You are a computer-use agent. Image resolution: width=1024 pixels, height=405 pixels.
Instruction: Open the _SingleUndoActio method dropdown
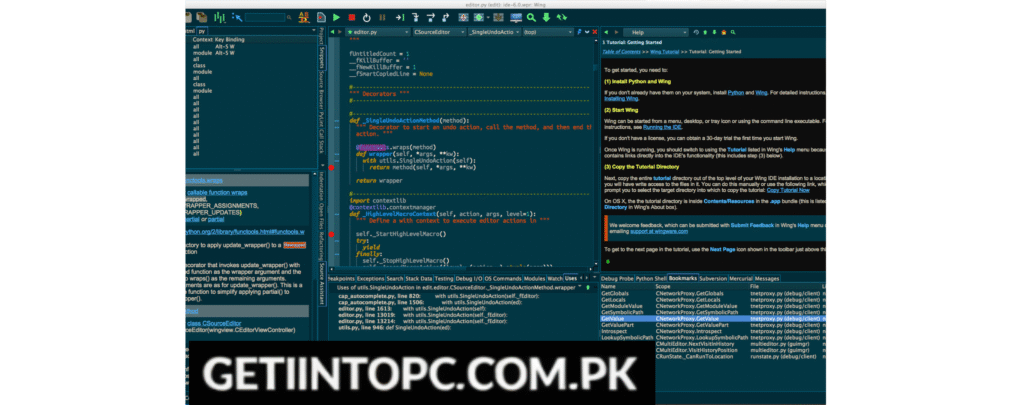tap(494, 32)
